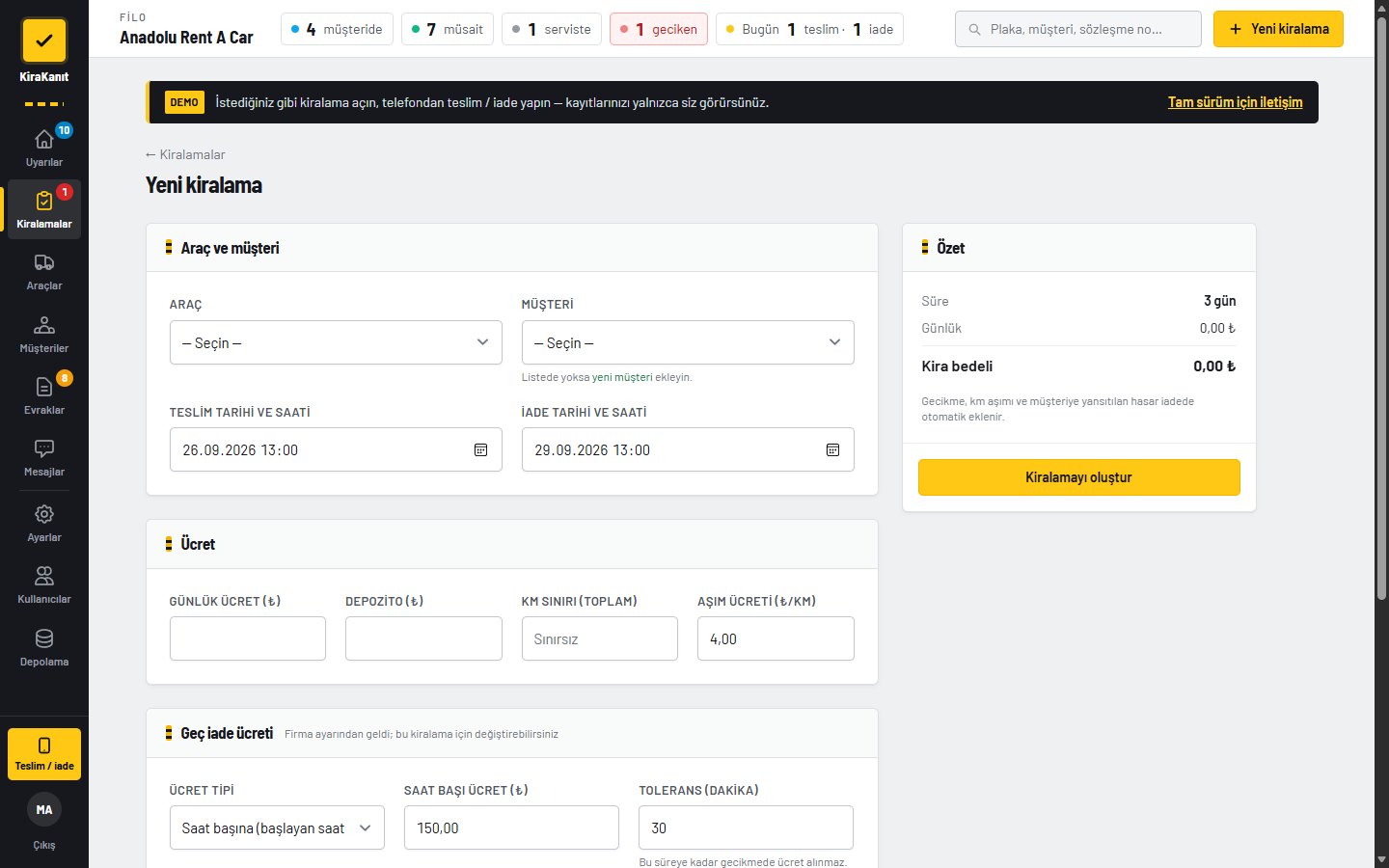The width and height of the screenshot is (1389, 868).
Task: Follow the yeni müşteri link
Action: tap(622, 377)
